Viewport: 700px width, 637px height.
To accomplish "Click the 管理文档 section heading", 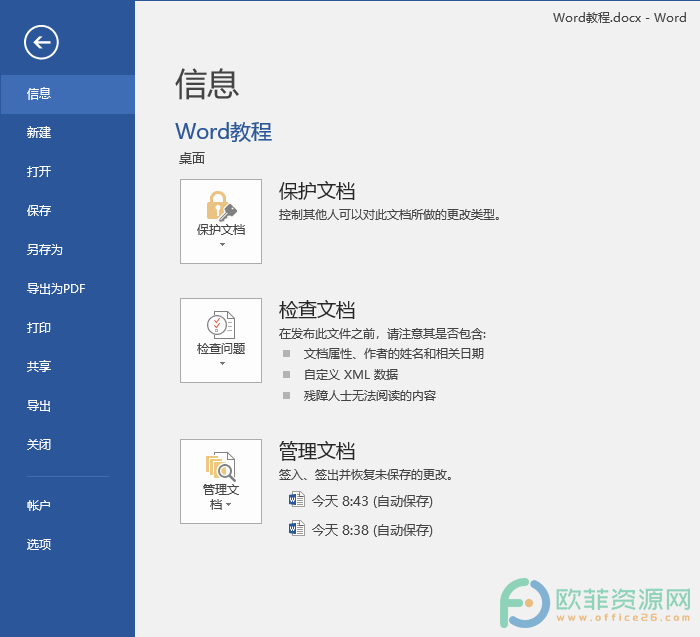I will pyautogui.click(x=317, y=451).
